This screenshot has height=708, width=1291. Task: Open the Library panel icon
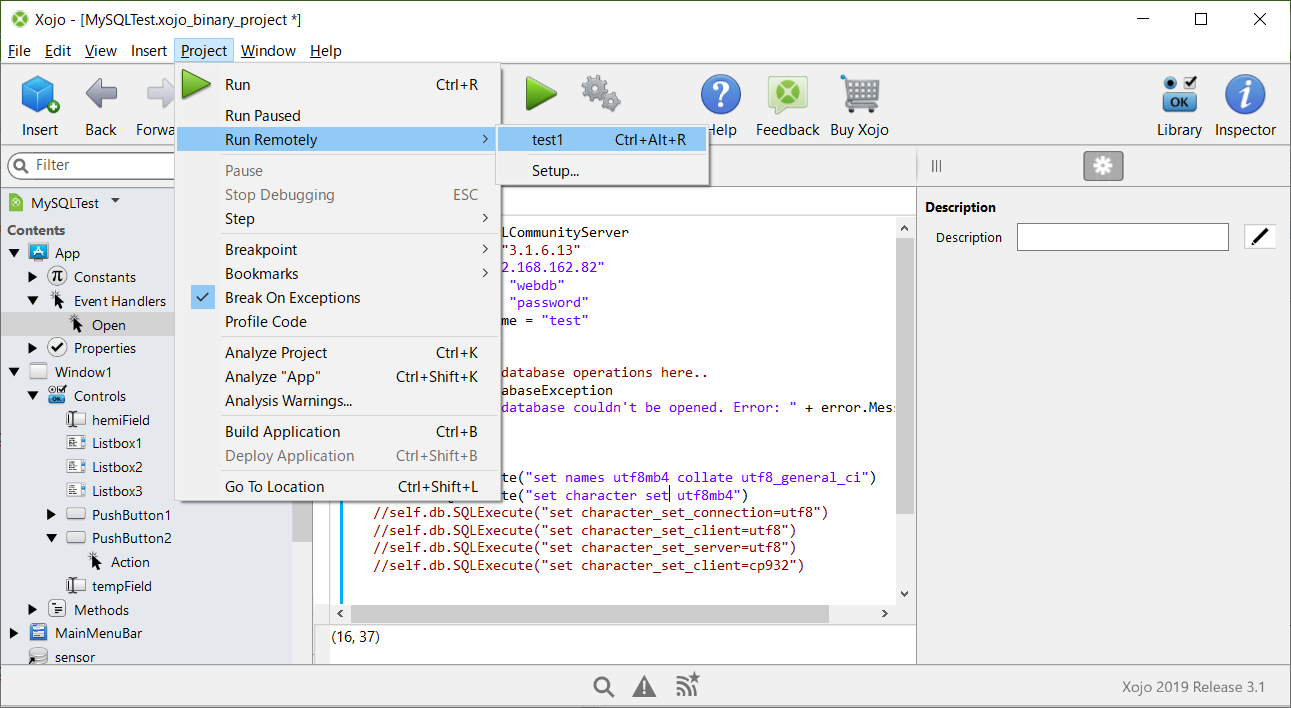(x=1180, y=94)
